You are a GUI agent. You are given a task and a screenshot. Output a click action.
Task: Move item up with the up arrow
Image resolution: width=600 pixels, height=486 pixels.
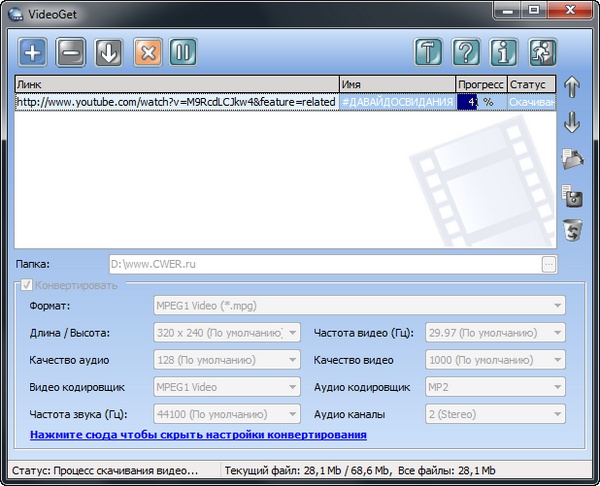click(573, 88)
